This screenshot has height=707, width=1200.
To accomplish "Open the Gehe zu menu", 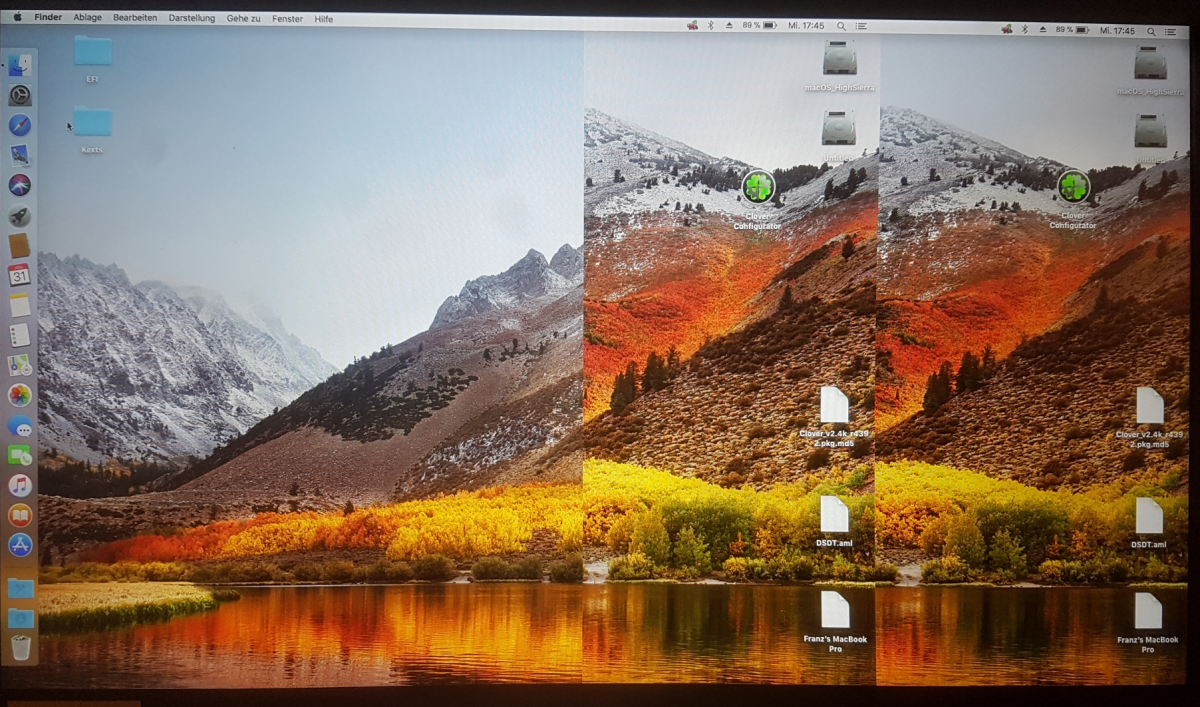I will [244, 18].
